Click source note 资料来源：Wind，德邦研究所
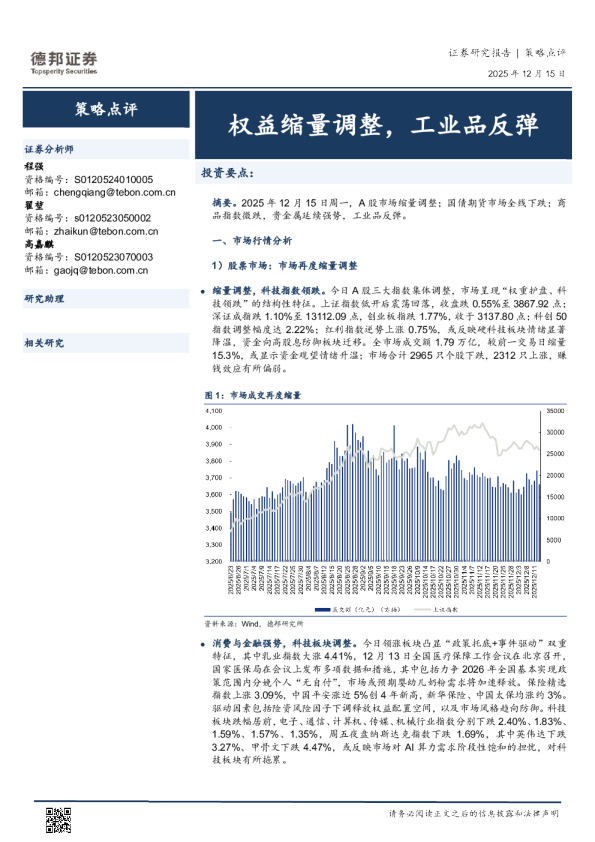 click(253, 624)
